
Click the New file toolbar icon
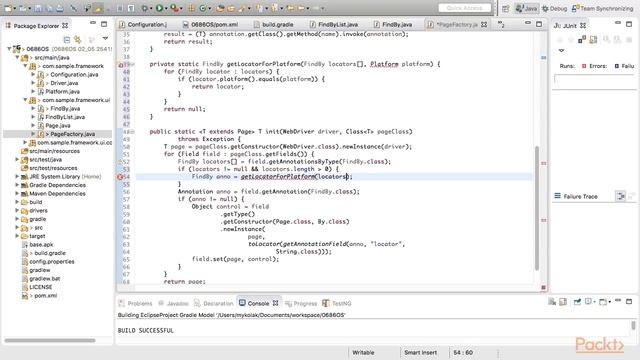click(x=8, y=8)
